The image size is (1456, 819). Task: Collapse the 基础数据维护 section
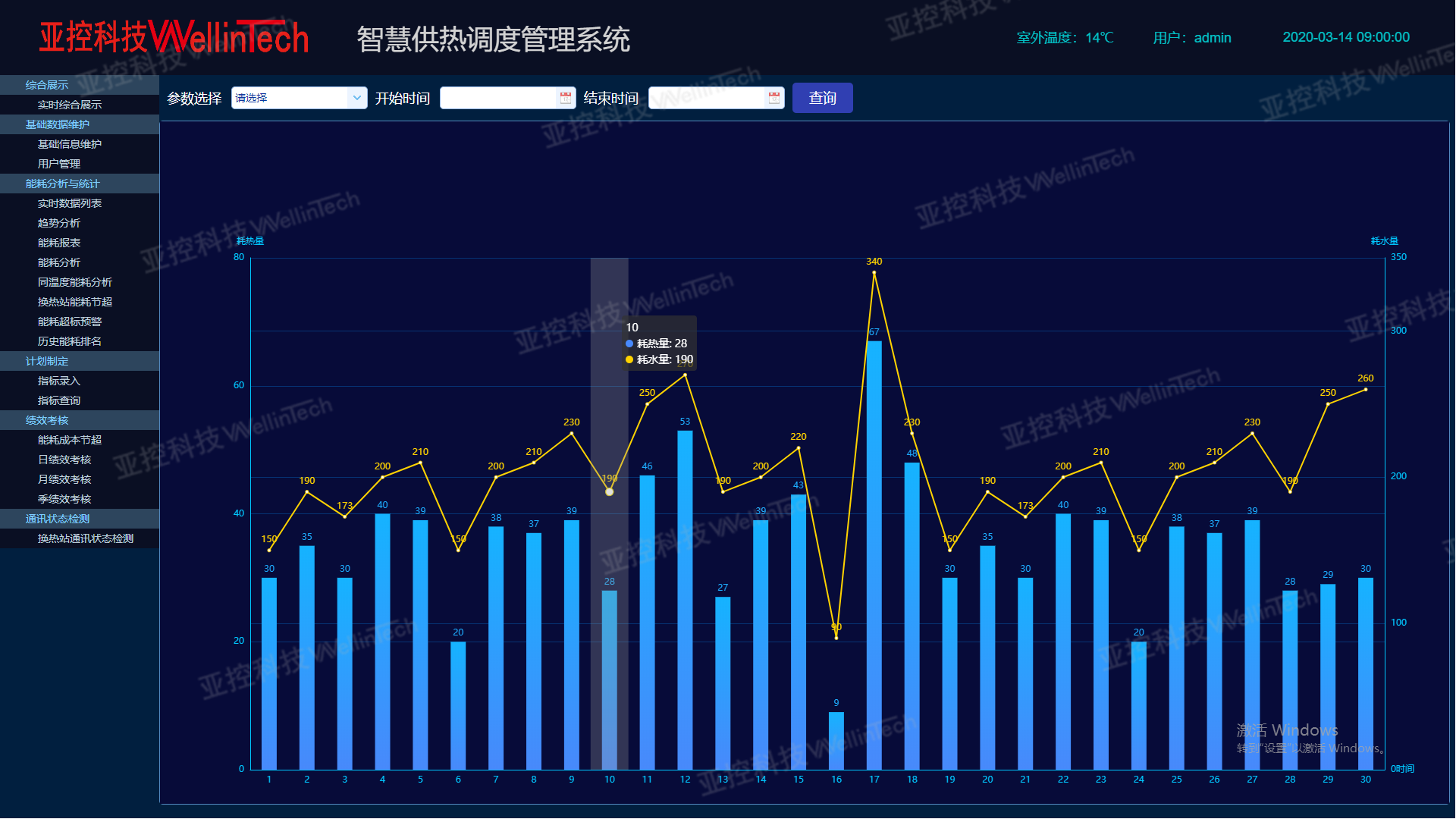click(80, 124)
